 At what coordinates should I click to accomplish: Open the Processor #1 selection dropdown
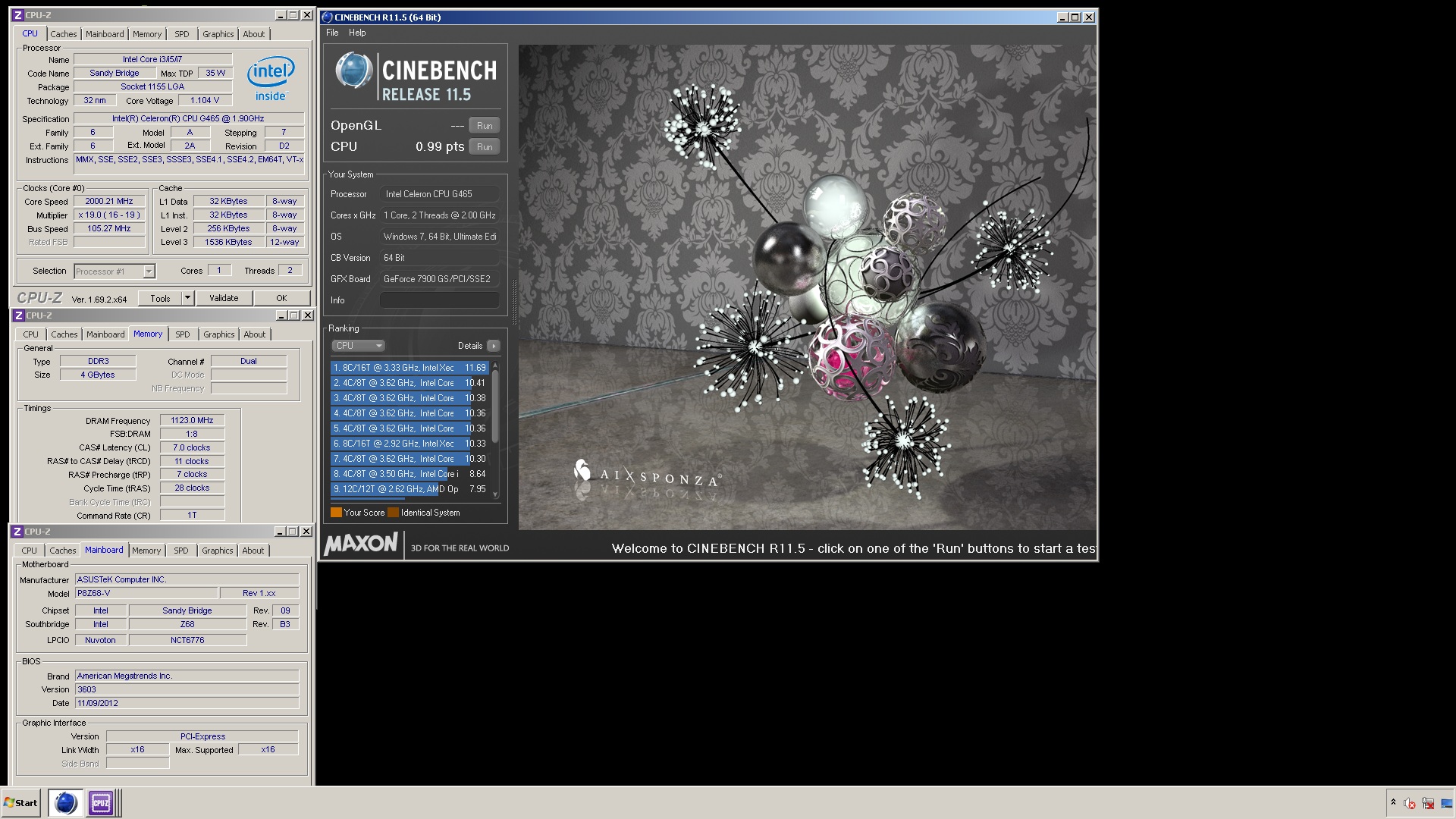[x=115, y=271]
